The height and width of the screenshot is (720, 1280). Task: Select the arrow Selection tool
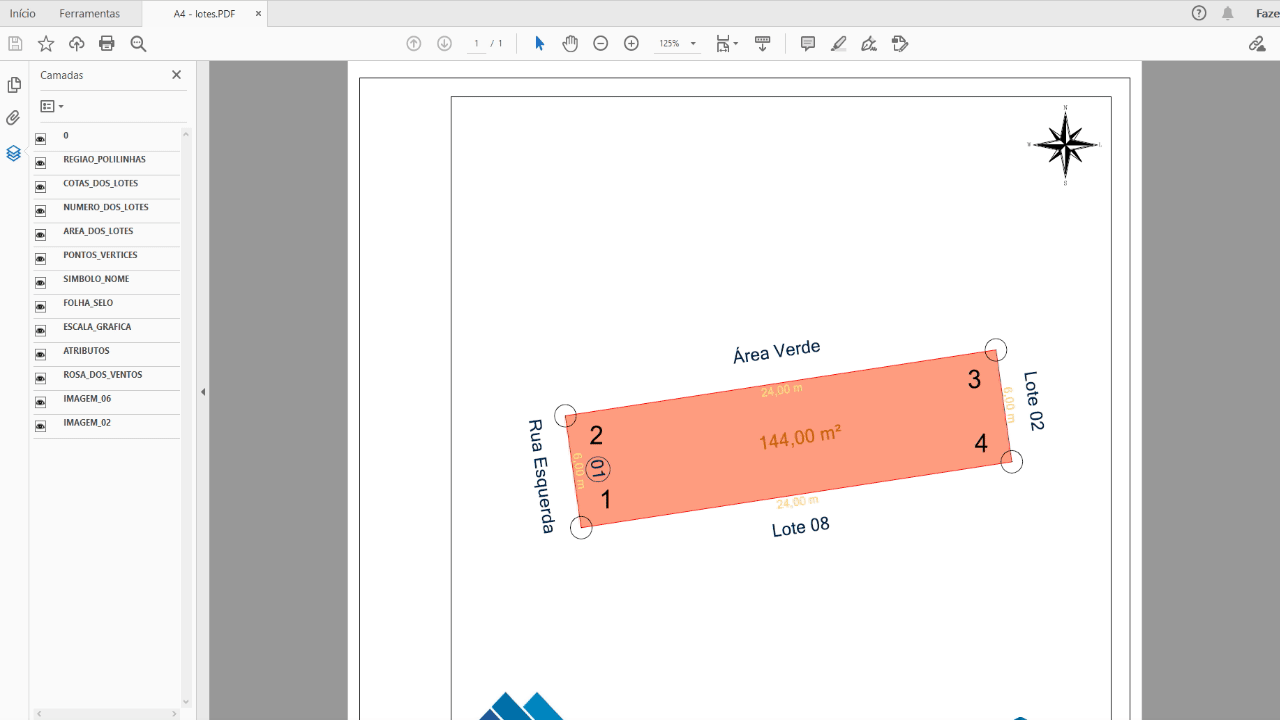pos(539,44)
